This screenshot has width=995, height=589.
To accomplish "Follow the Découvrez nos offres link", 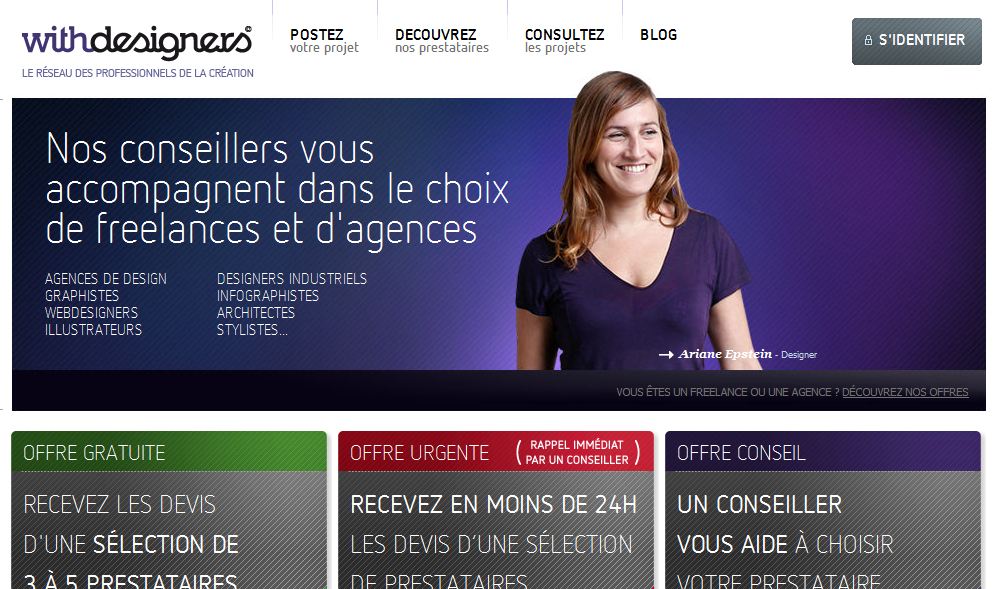I will coord(905,392).
